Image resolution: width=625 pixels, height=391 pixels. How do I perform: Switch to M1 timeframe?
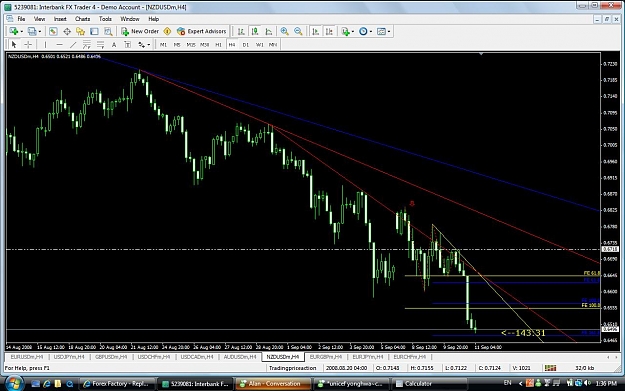point(163,45)
